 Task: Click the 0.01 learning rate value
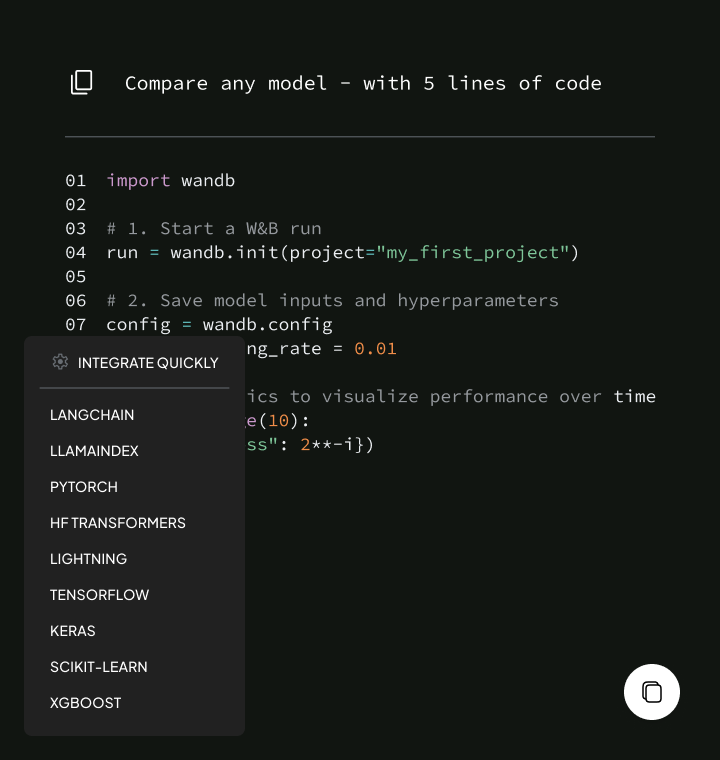click(x=375, y=348)
